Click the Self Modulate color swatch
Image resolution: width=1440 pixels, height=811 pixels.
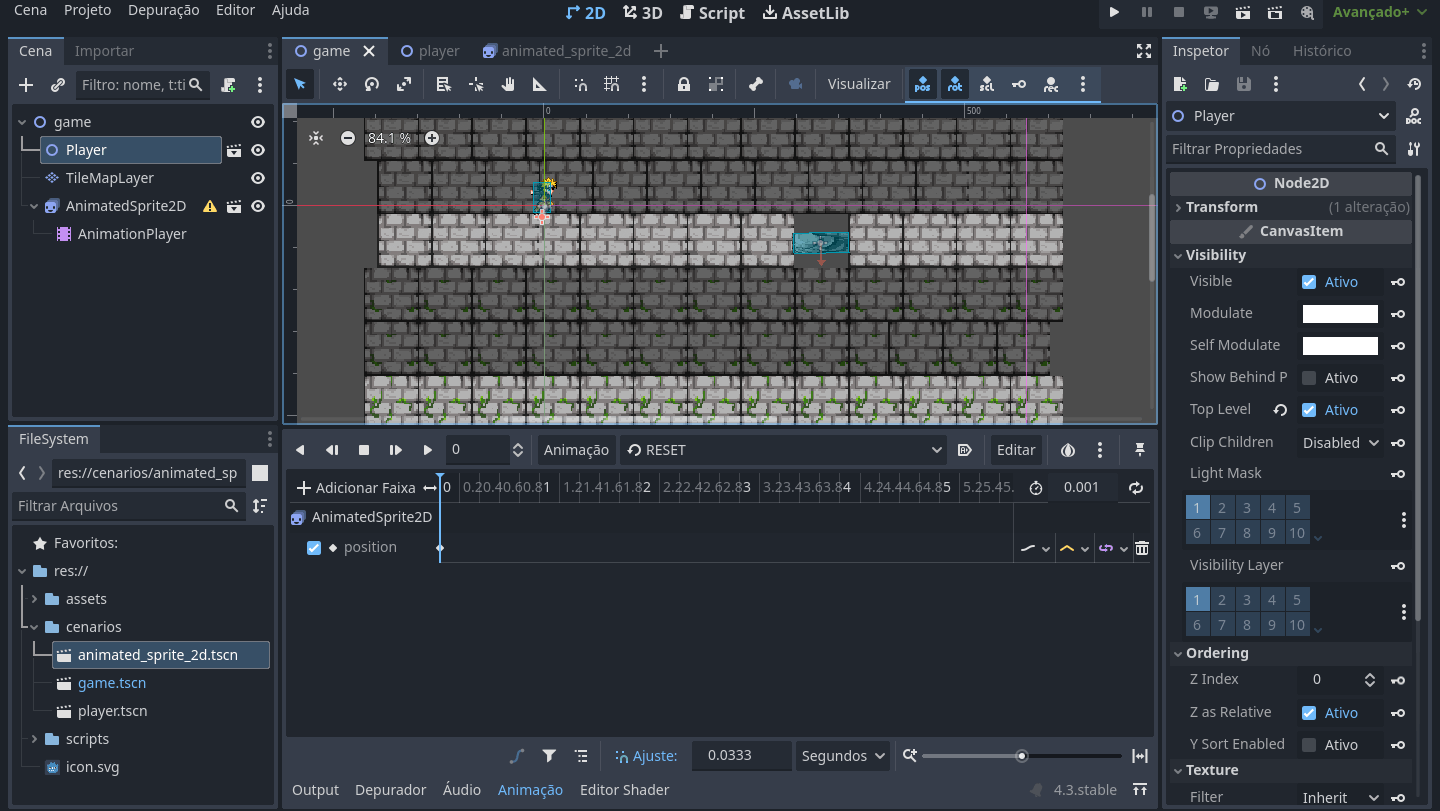click(x=1340, y=346)
